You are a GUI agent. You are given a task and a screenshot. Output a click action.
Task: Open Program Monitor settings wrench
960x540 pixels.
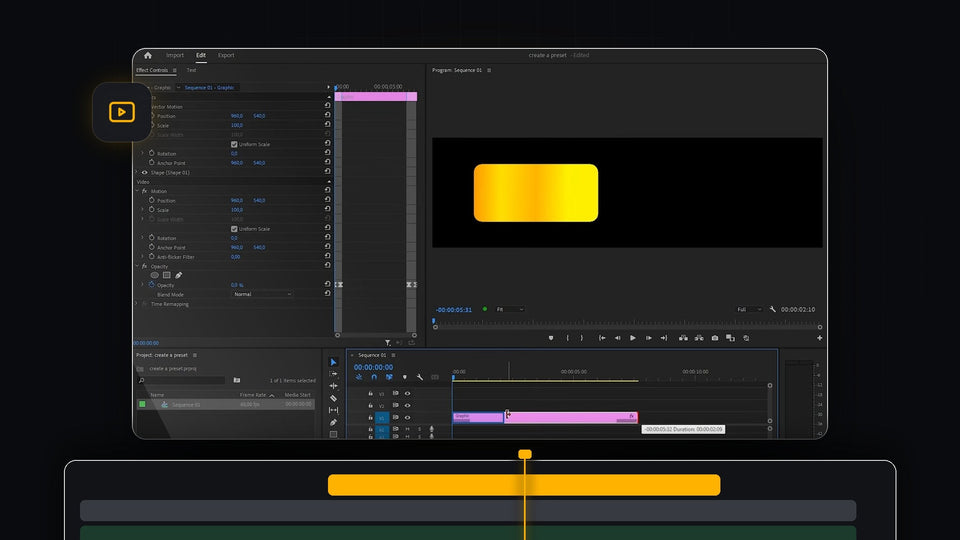[773, 310]
